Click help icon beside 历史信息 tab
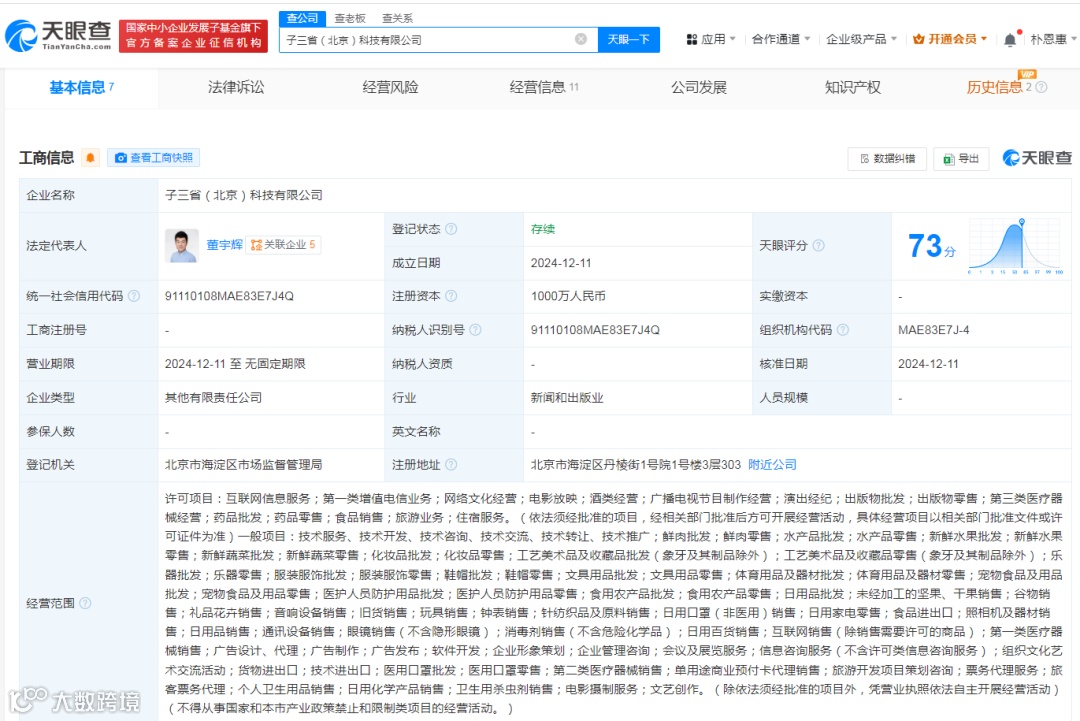This screenshot has width=1080, height=721. tap(1041, 87)
